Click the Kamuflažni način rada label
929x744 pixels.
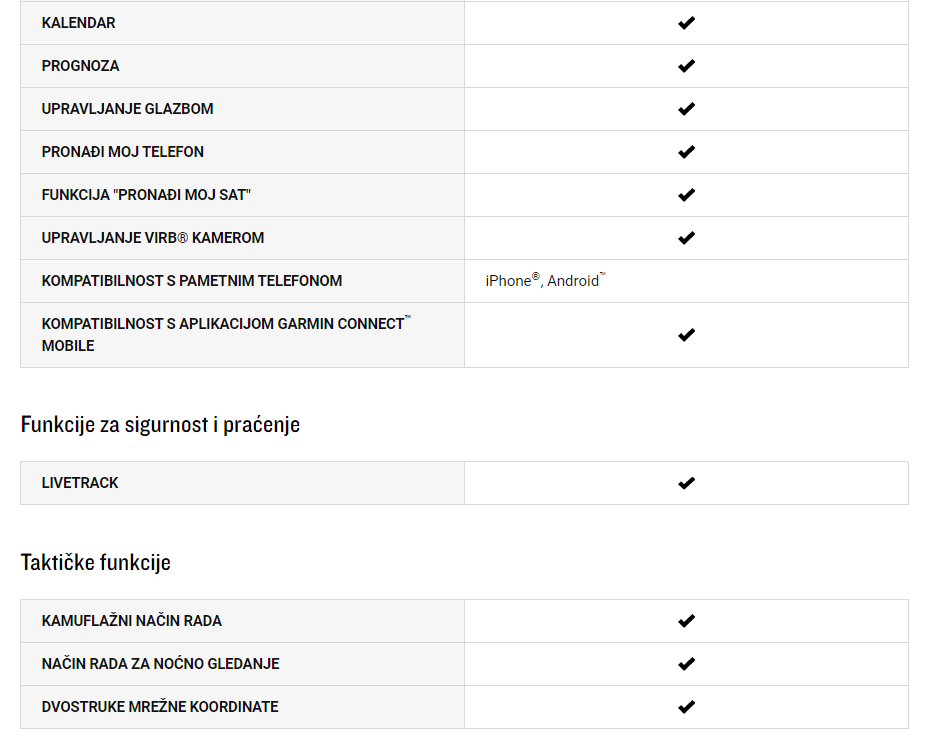132,621
